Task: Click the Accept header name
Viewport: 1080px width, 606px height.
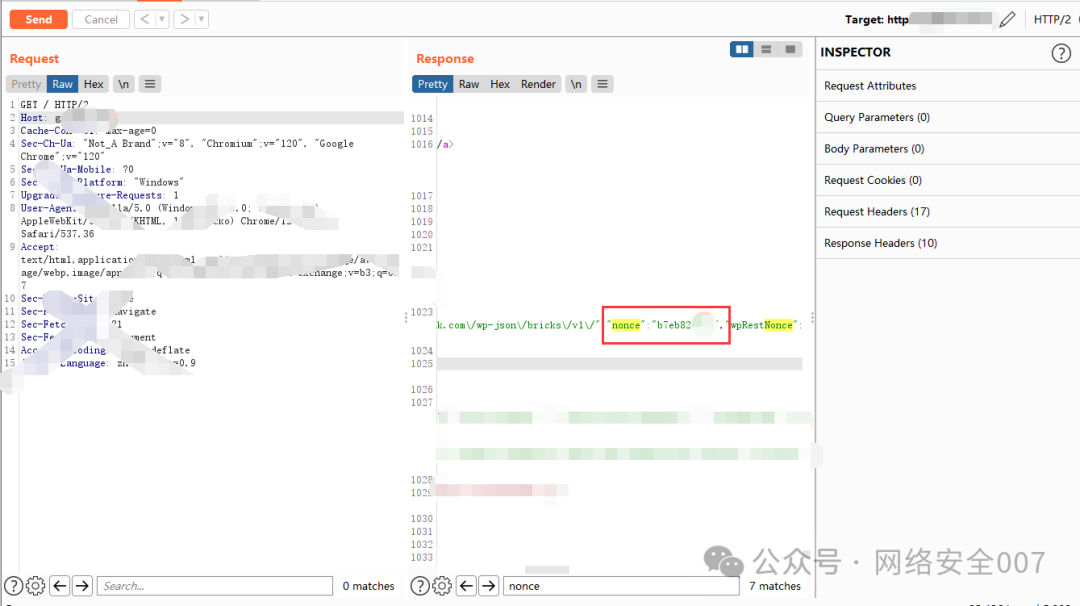Action: [37, 247]
